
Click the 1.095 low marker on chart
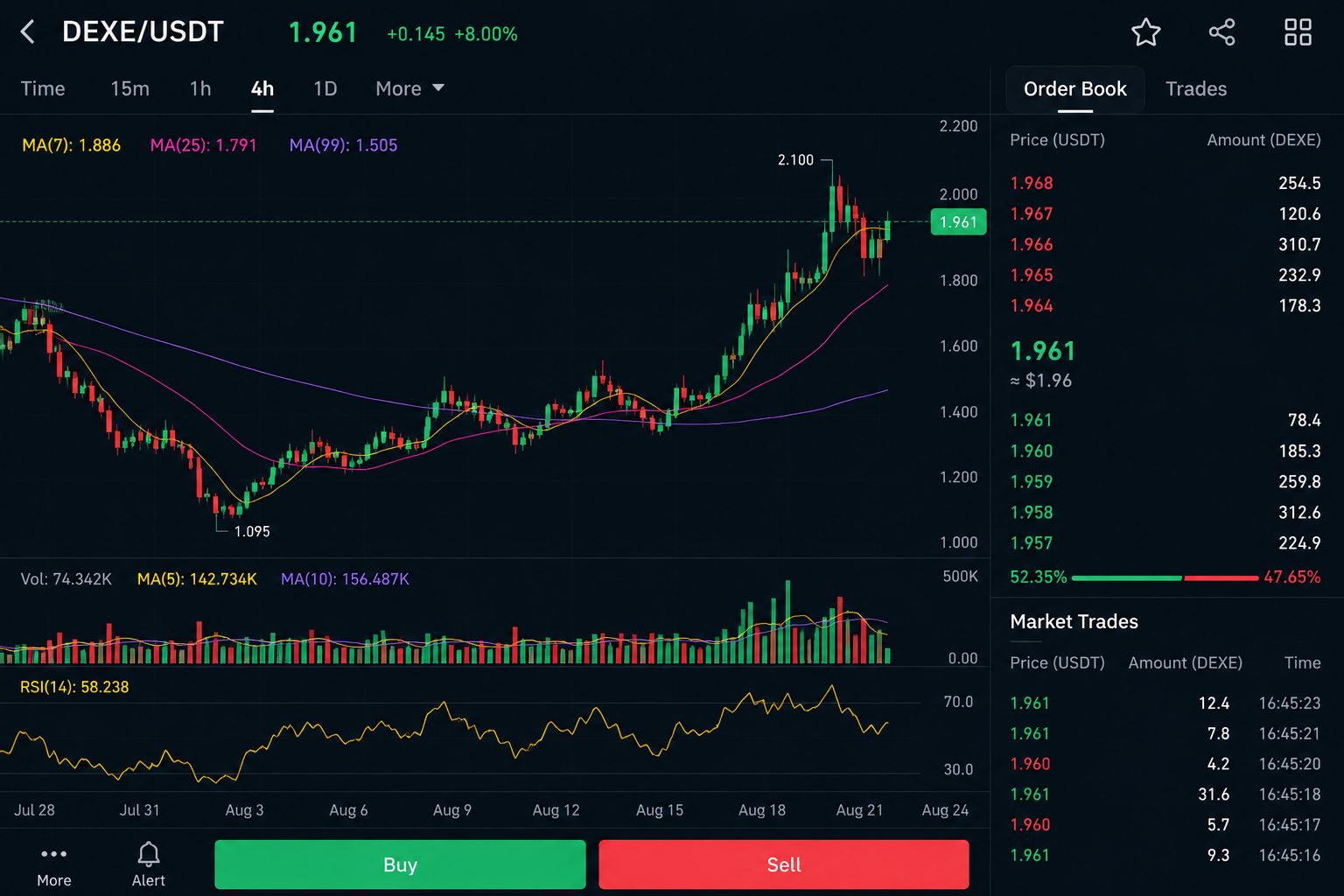252,531
